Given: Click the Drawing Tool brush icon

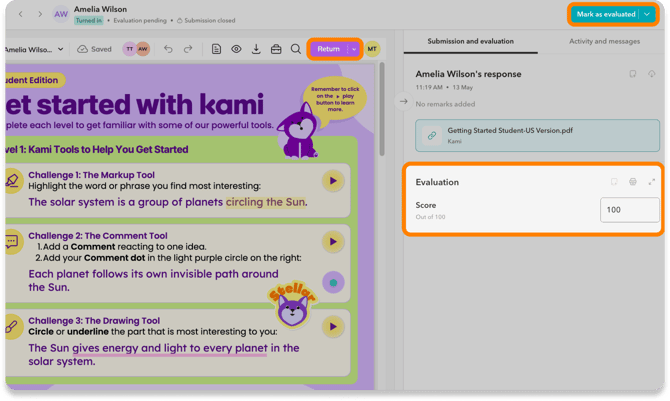Looking at the screenshot, I should (12, 327).
